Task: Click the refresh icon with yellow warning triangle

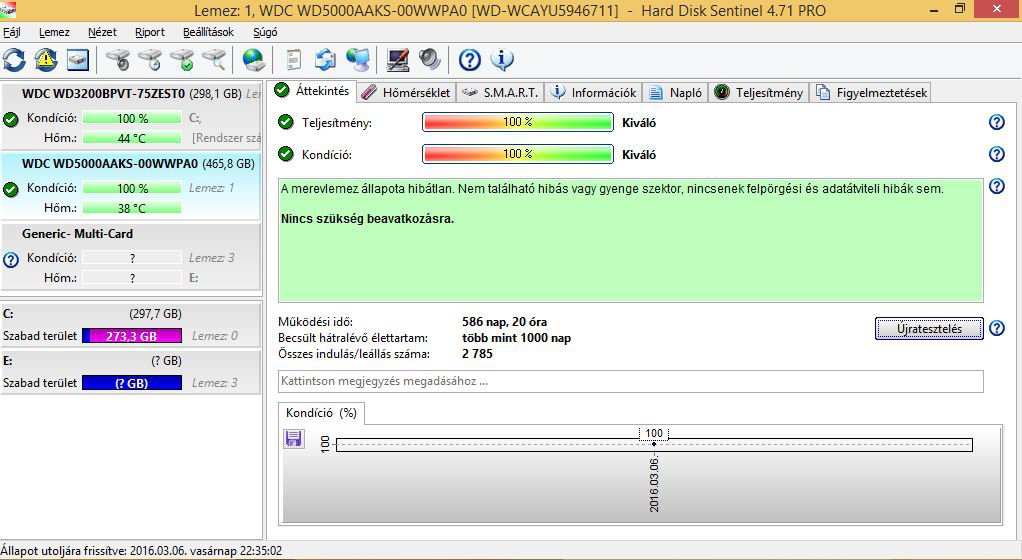Action: 46,60
